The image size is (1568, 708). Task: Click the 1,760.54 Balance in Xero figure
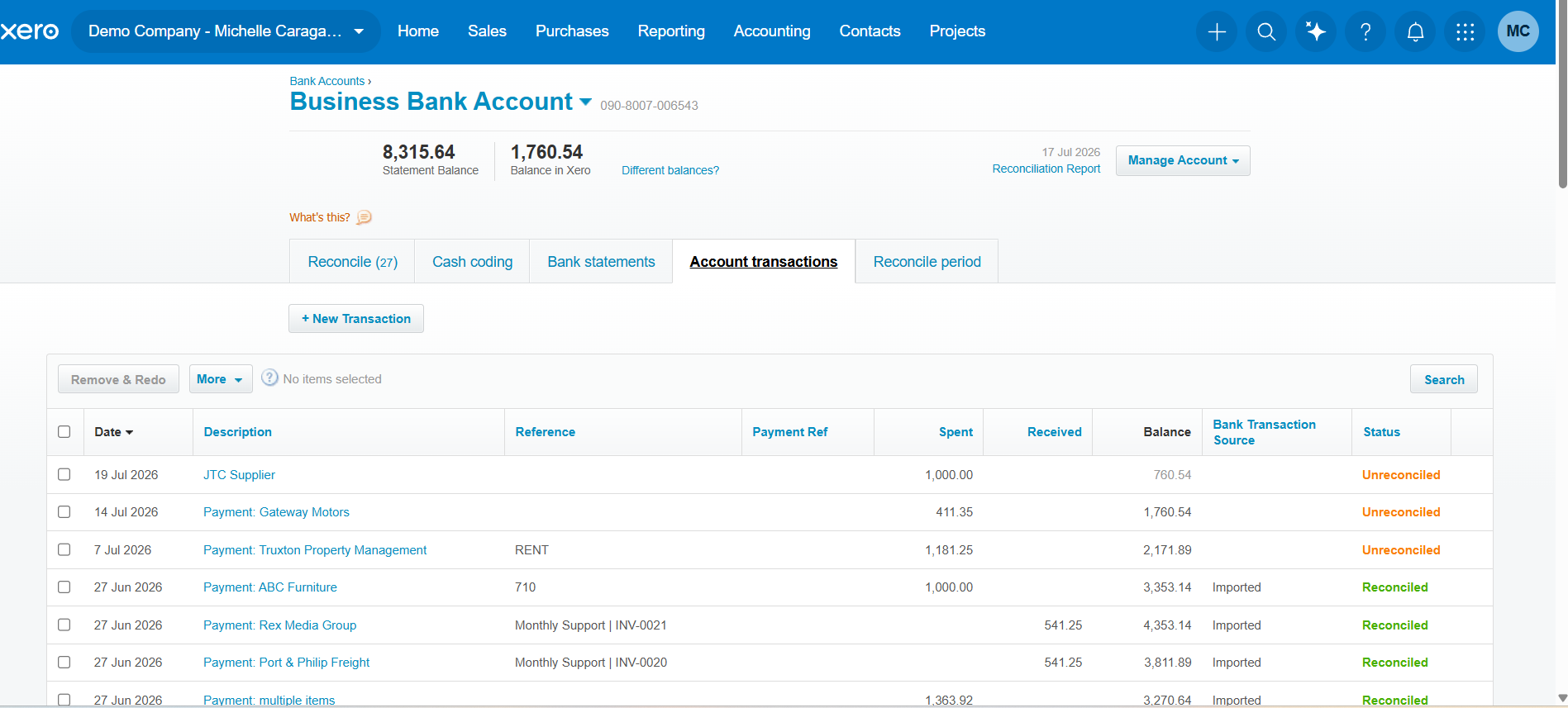click(x=546, y=152)
